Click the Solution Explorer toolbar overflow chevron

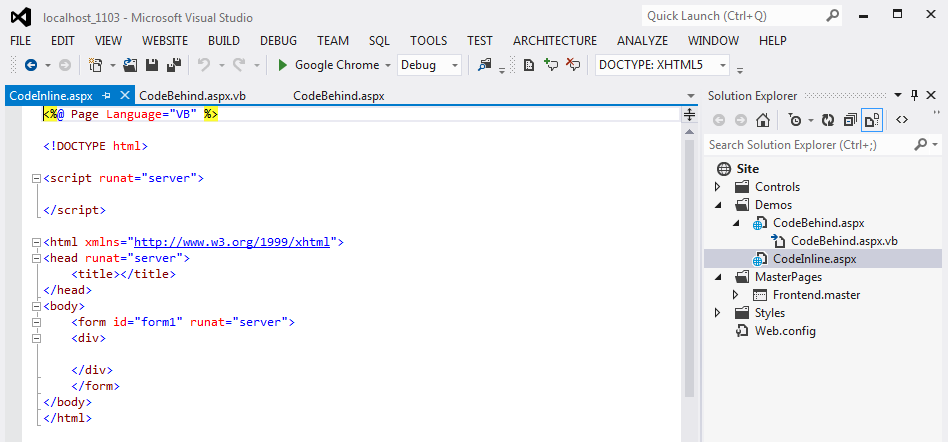(x=937, y=114)
